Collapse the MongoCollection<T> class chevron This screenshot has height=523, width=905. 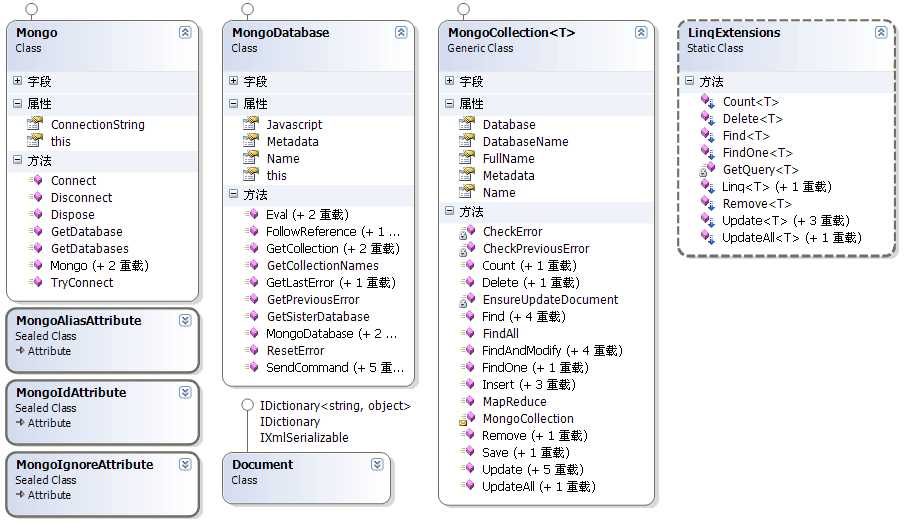click(641, 32)
